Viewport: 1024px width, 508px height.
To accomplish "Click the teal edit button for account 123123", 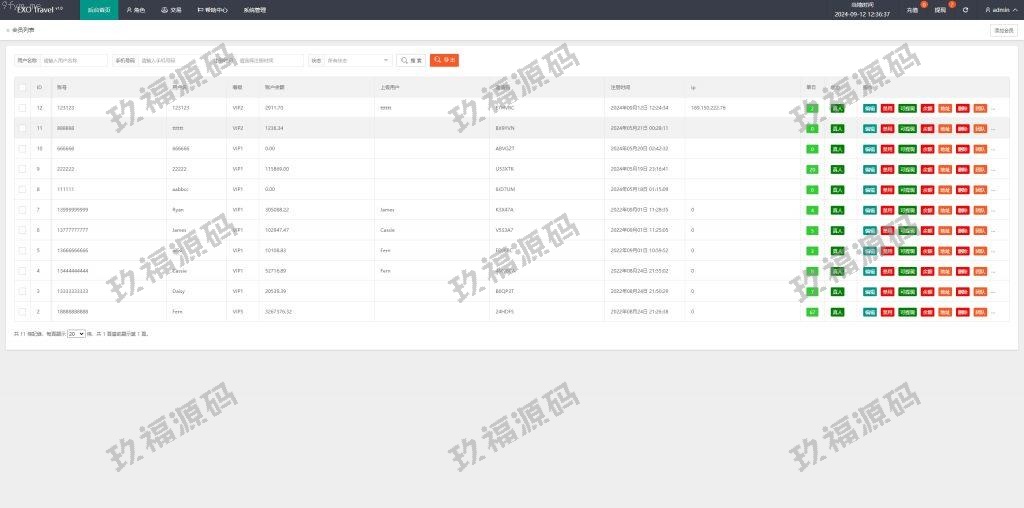I will (870, 108).
